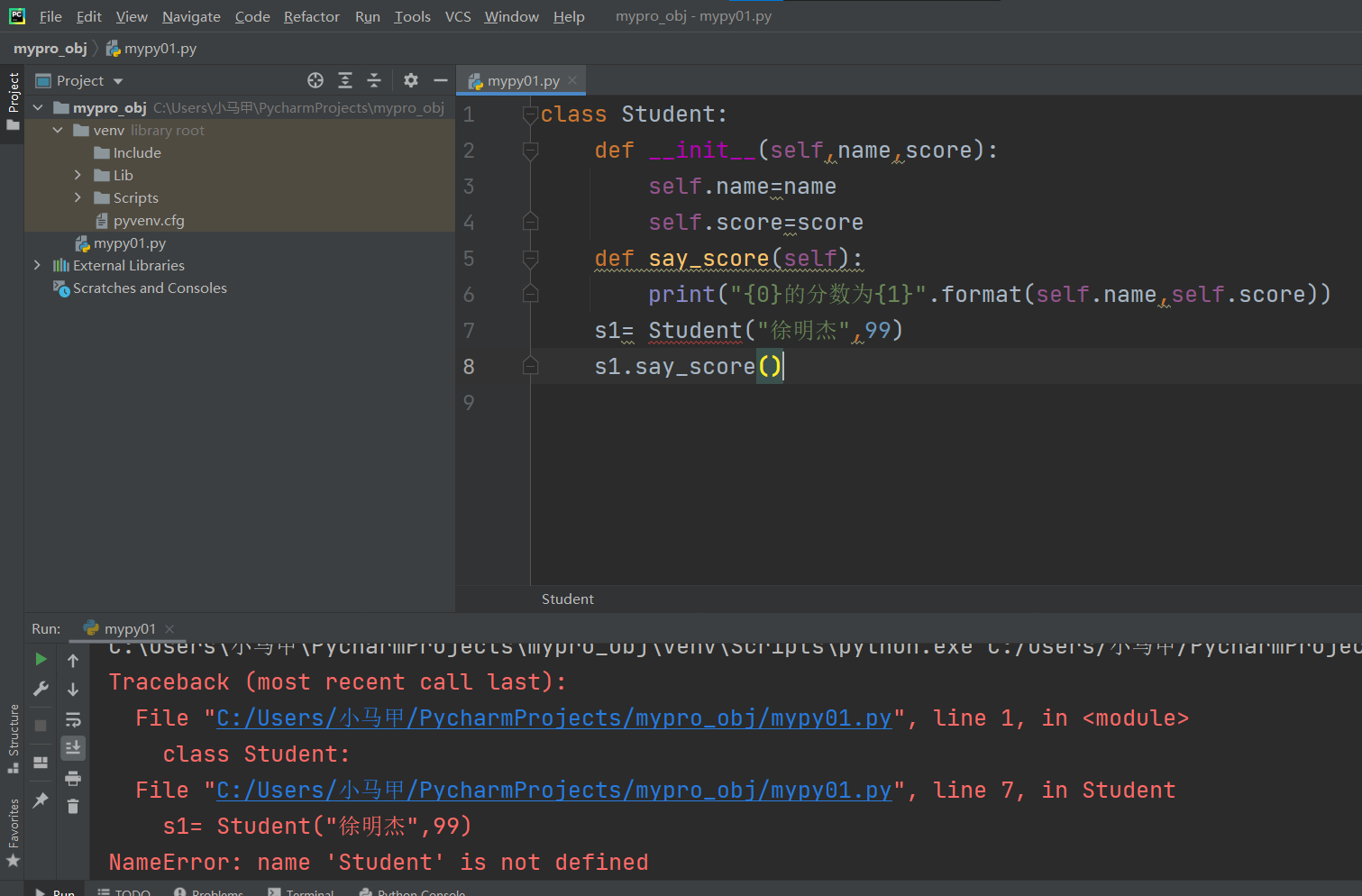This screenshot has height=896, width=1362.
Task: Open the Code menu
Action: coord(252,16)
